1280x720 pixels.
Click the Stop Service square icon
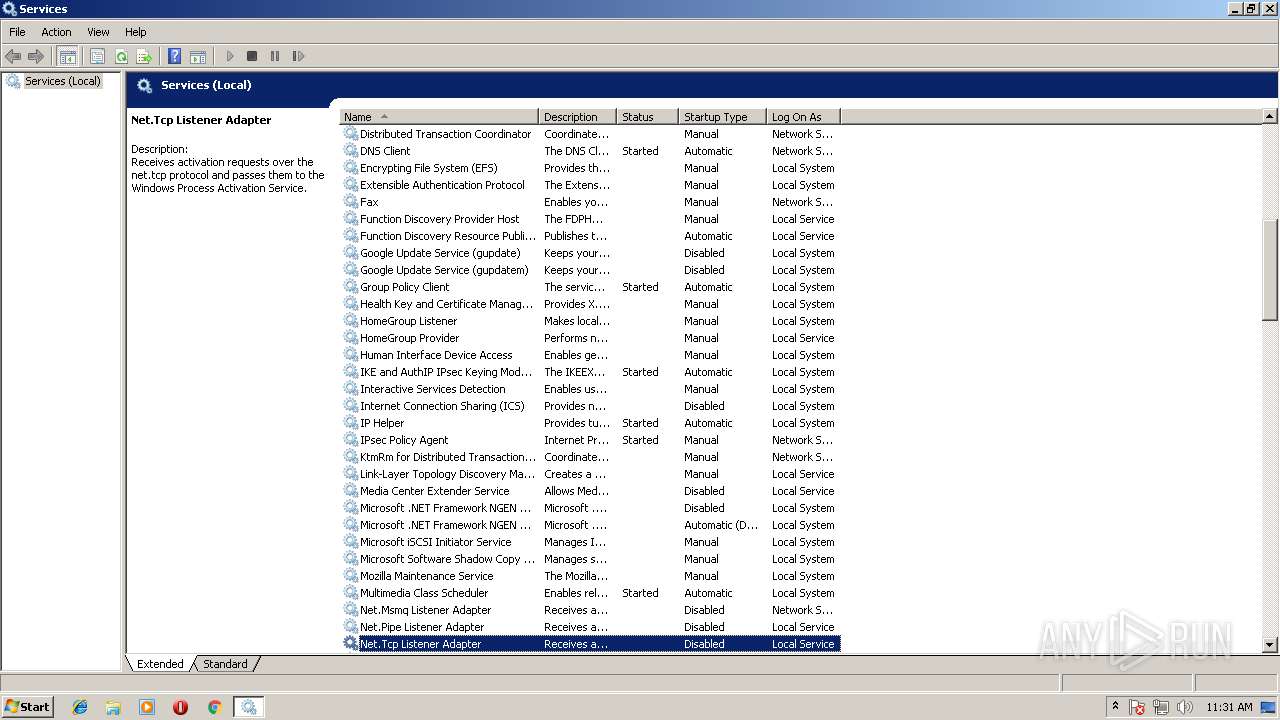[x=252, y=56]
